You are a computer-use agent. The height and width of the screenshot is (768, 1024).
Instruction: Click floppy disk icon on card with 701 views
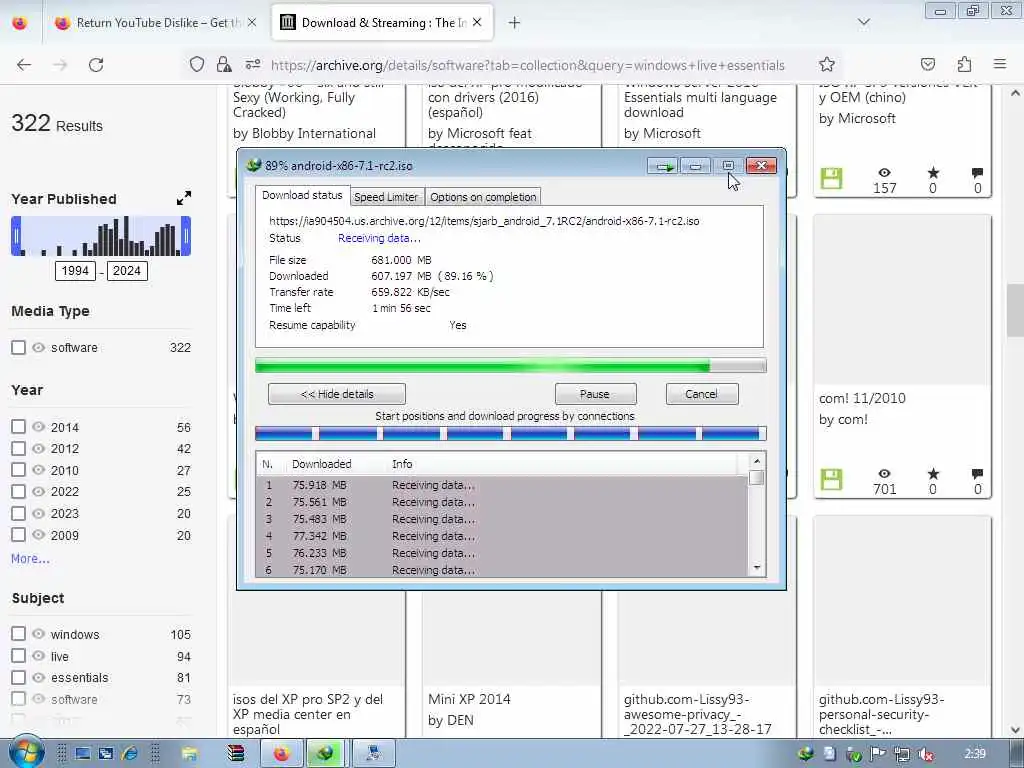click(x=831, y=479)
